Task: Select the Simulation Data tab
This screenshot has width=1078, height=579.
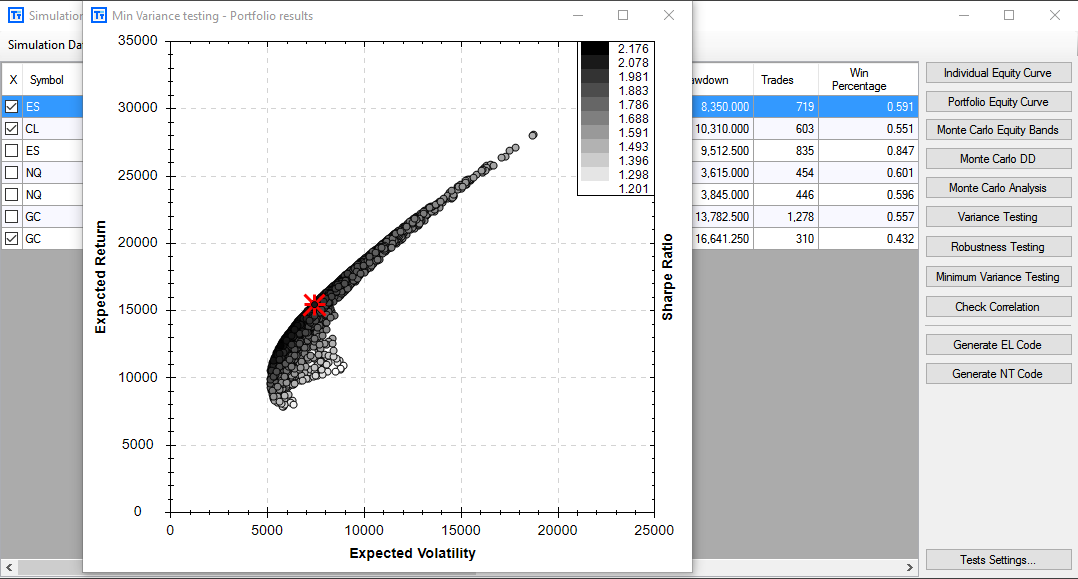Action: [44, 45]
